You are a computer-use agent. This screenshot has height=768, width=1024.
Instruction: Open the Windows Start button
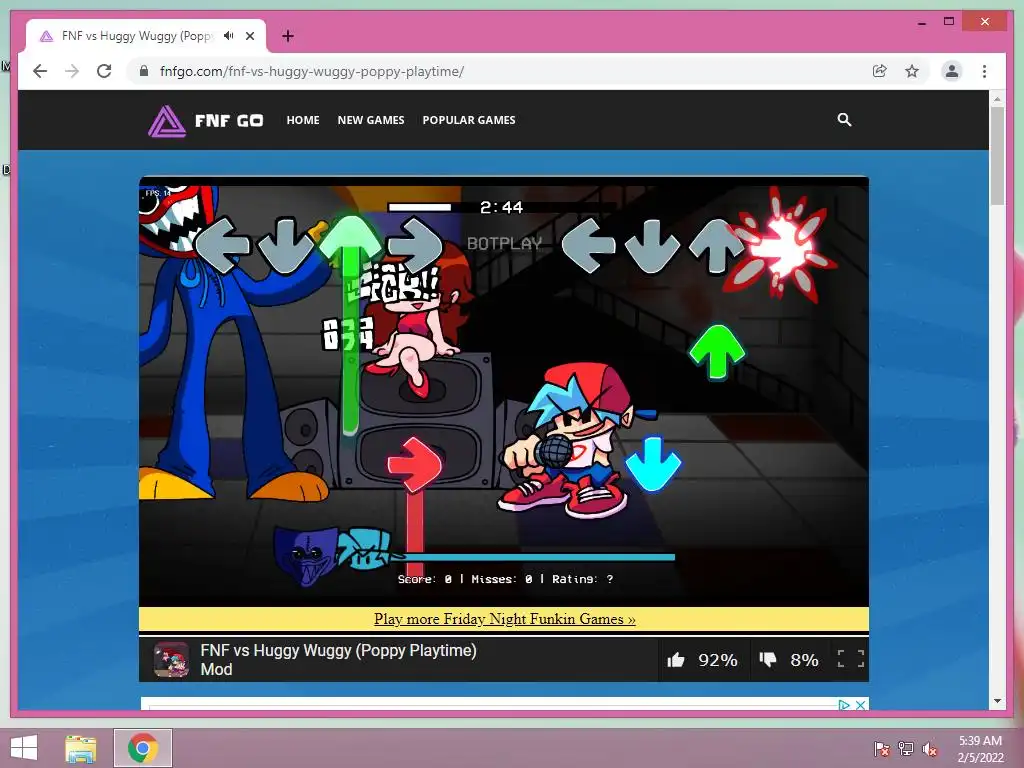(x=24, y=748)
